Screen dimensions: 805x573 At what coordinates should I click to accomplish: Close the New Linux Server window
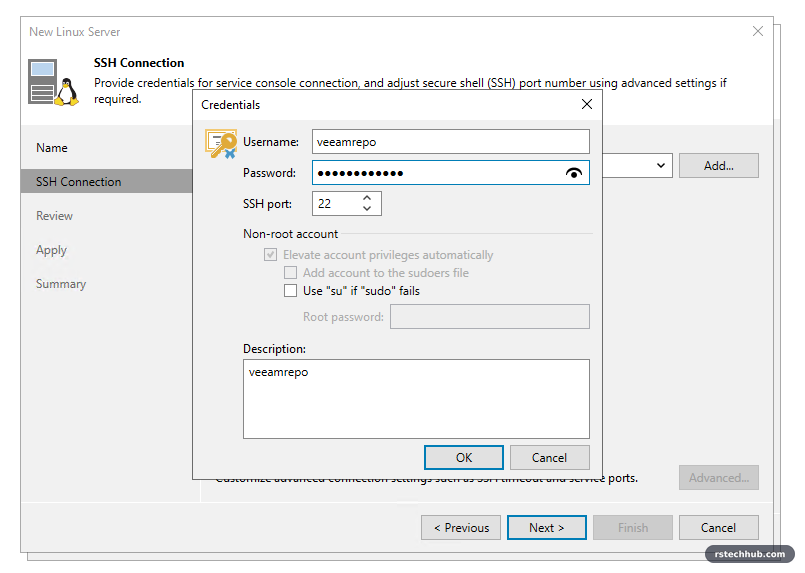(758, 31)
